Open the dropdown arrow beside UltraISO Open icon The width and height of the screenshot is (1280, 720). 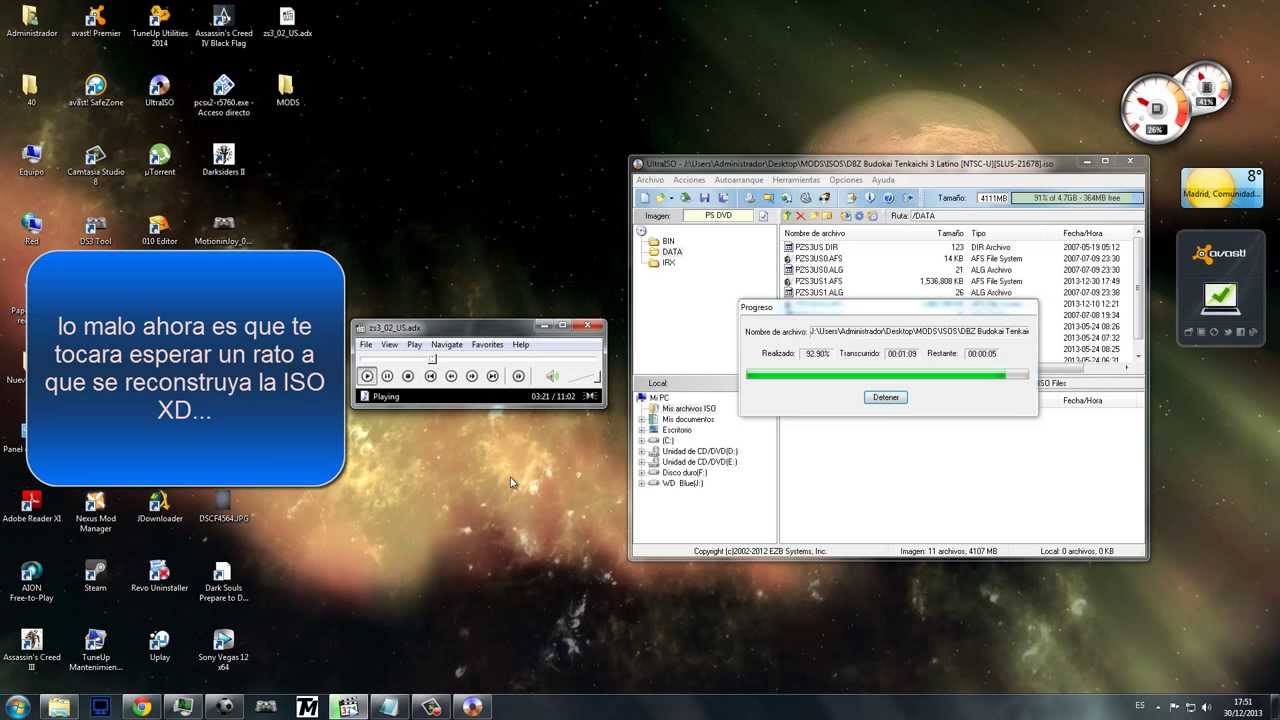[671, 198]
